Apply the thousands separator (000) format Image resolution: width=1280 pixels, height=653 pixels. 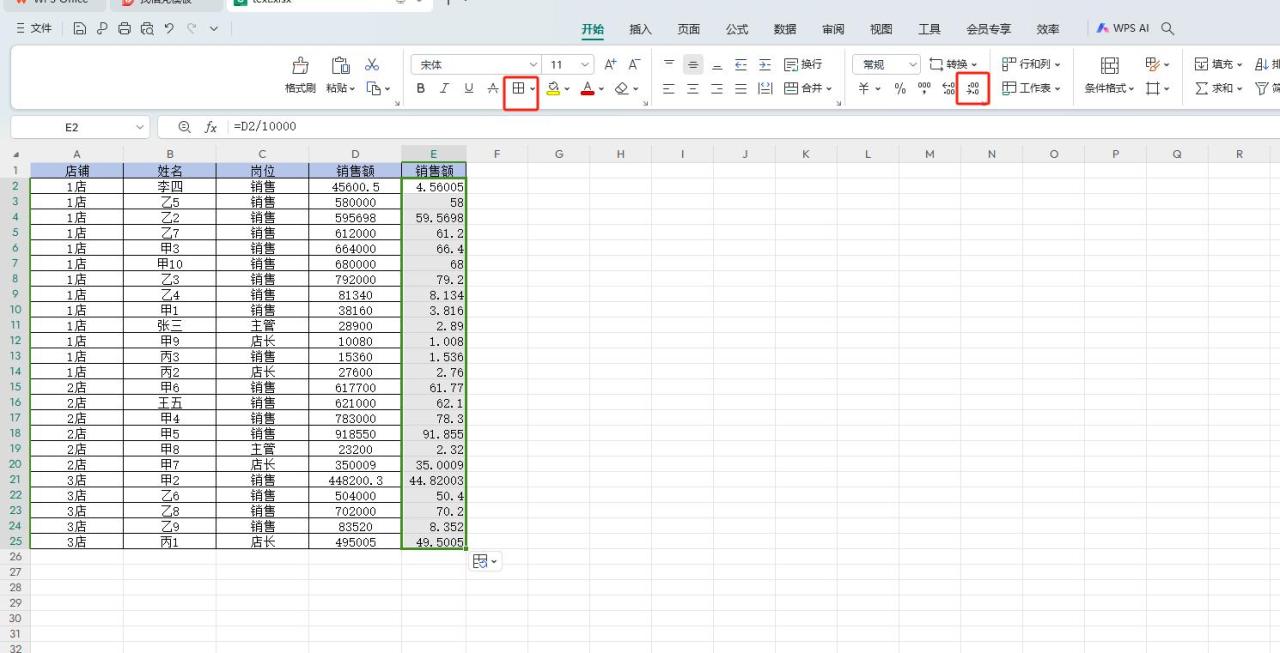tap(923, 88)
